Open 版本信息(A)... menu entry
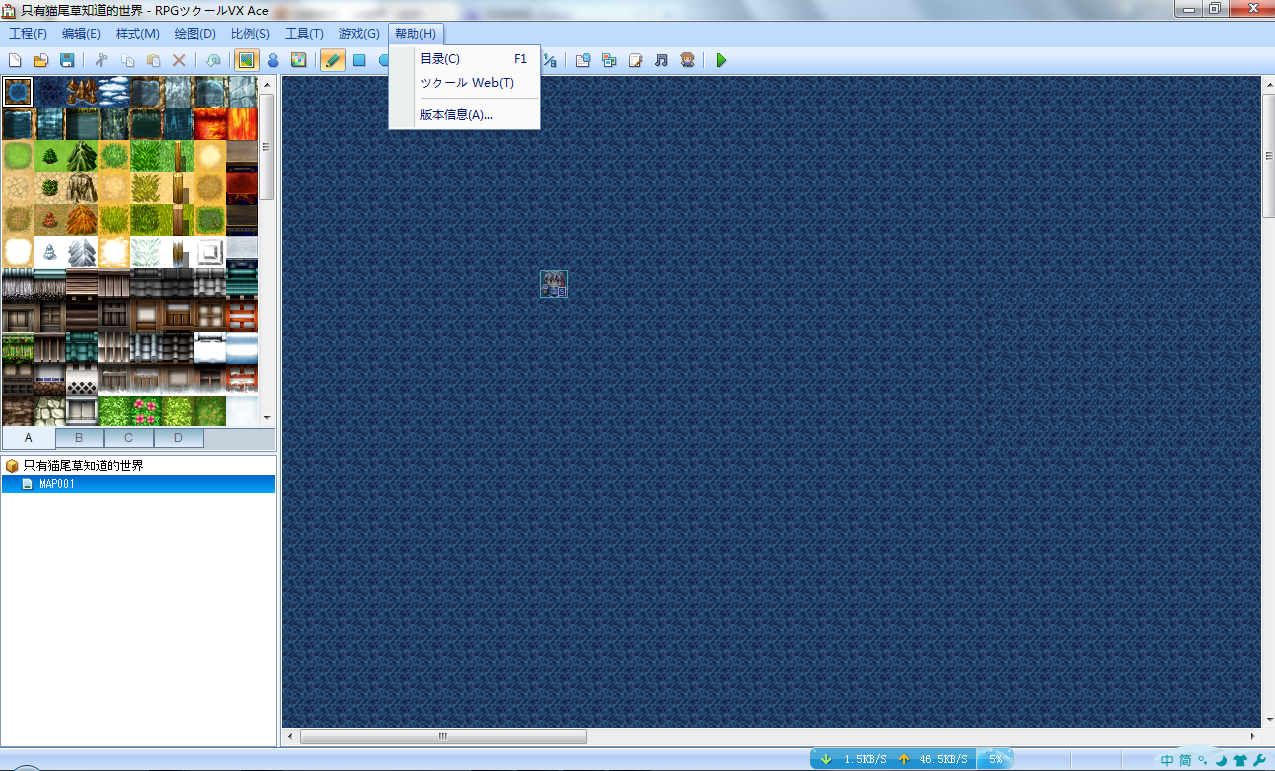This screenshot has width=1275, height=771. (456, 114)
